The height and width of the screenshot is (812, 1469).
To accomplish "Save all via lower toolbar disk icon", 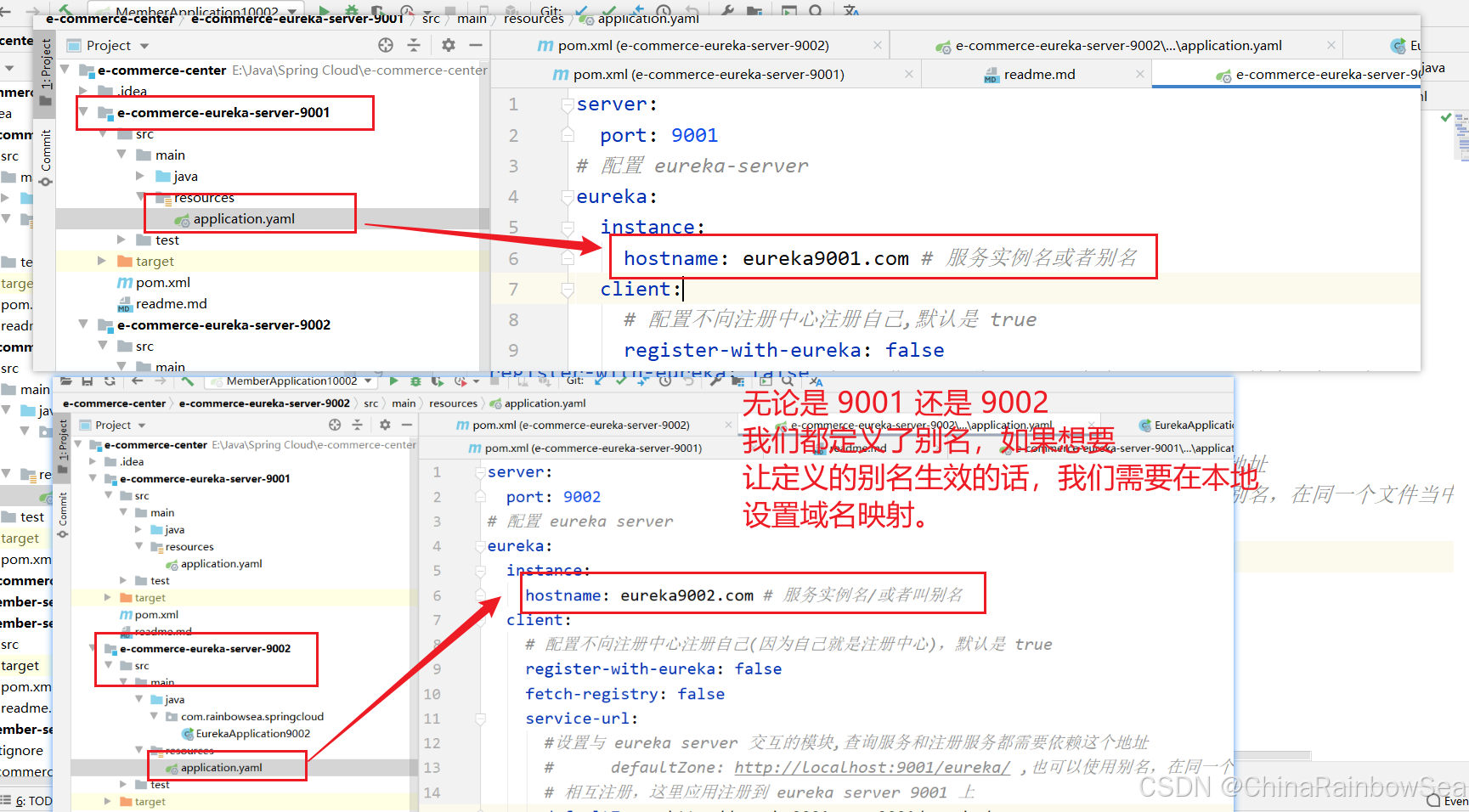I will tap(87, 381).
